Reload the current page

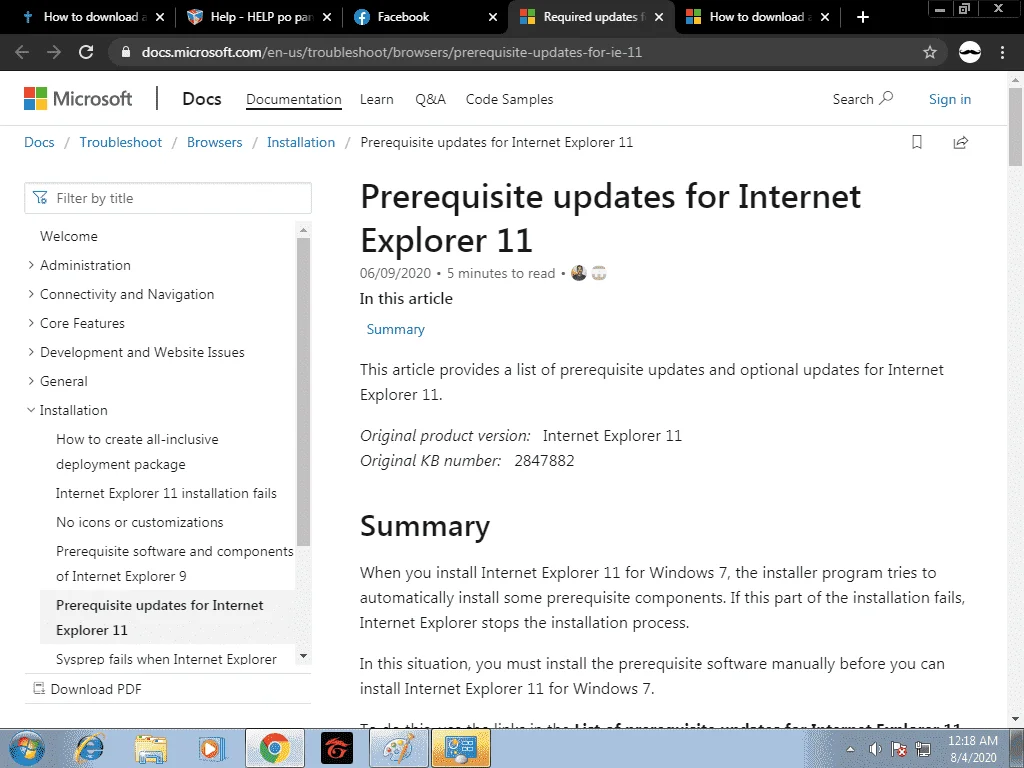(x=86, y=52)
